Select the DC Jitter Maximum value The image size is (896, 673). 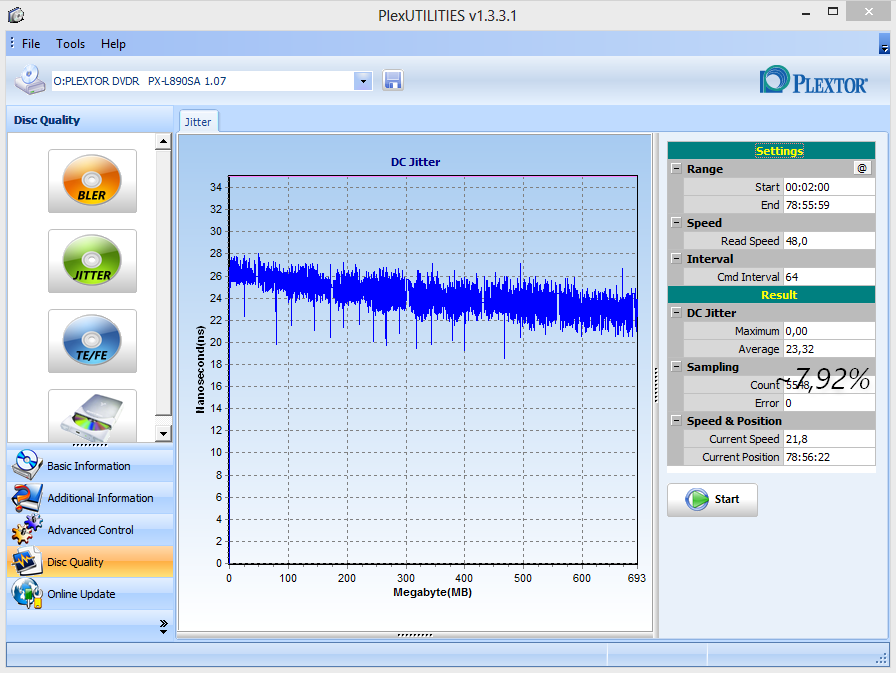coord(829,331)
